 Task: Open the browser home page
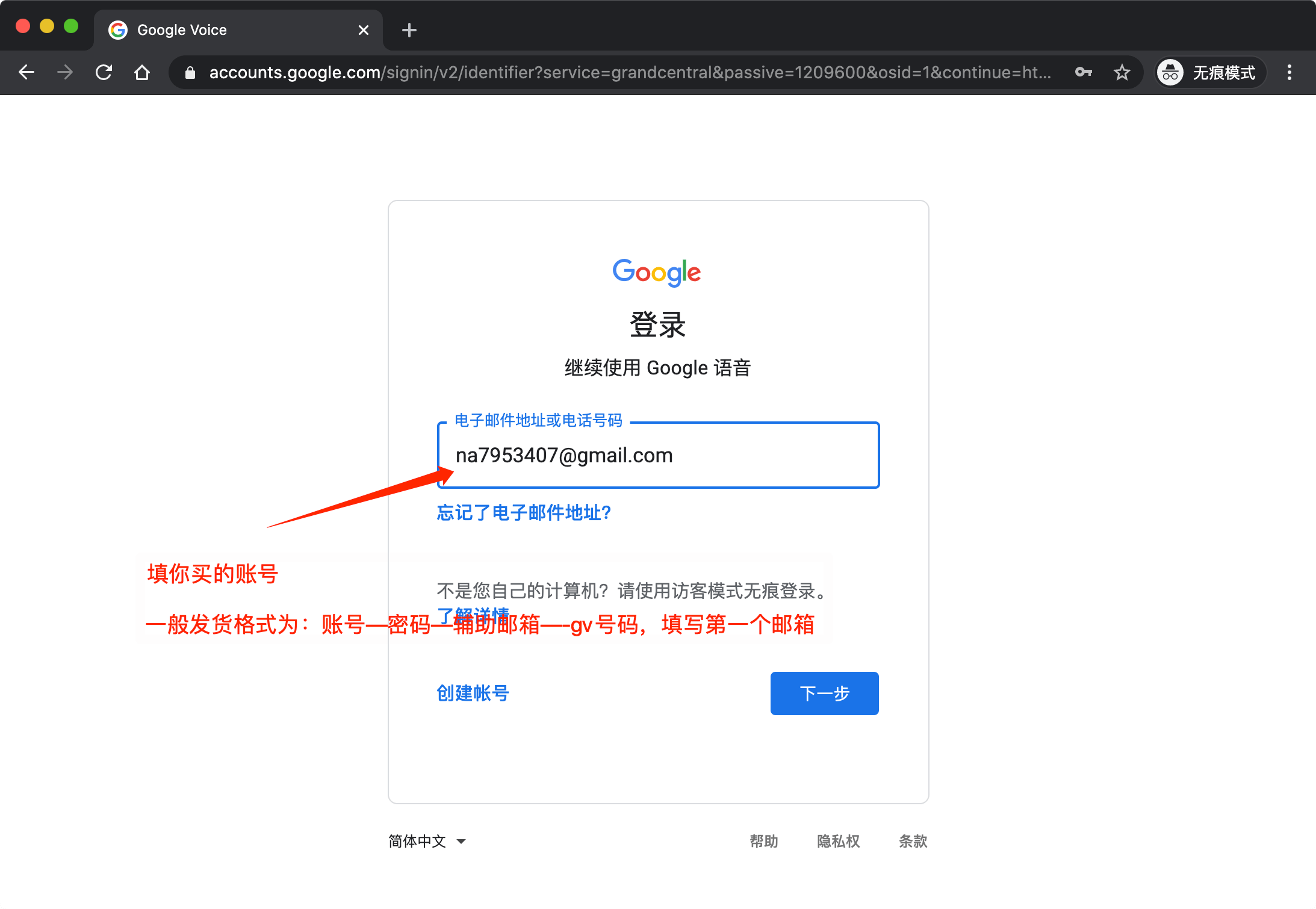click(x=142, y=72)
